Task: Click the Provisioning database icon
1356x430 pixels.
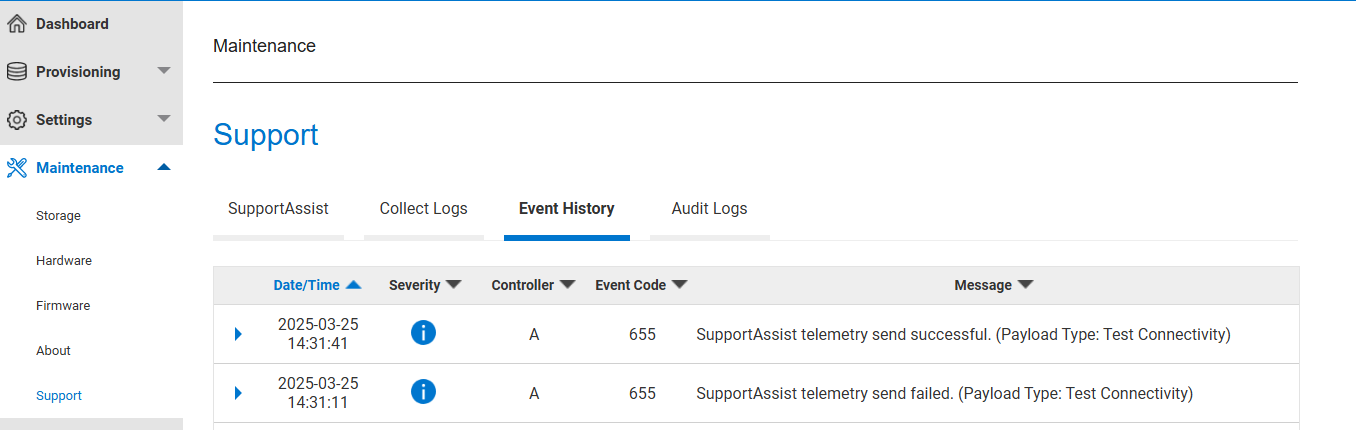Action: coord(16,72)
